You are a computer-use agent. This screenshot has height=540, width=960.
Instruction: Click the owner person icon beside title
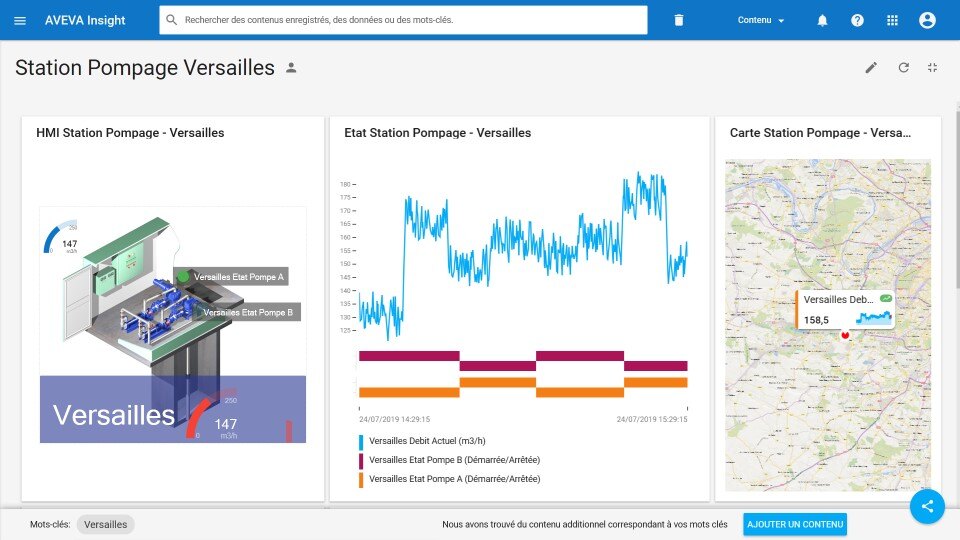[291, 68]
